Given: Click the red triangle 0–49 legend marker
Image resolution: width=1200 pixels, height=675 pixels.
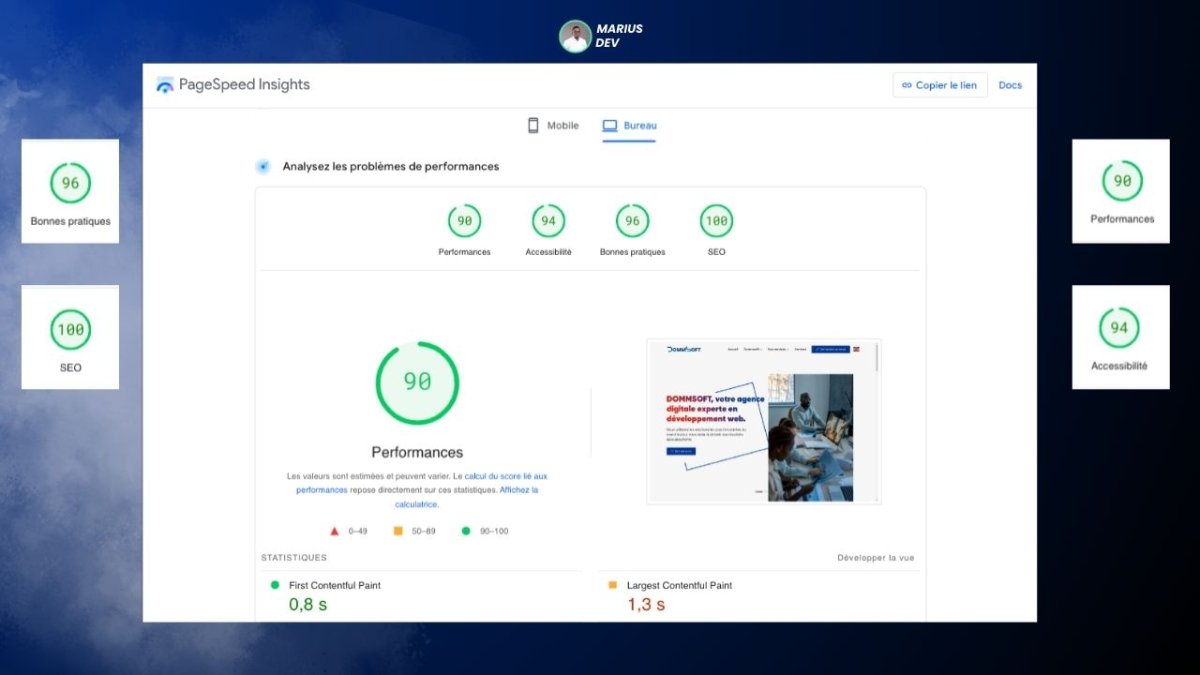Looking at the screenshot, I should coord(334,531).
